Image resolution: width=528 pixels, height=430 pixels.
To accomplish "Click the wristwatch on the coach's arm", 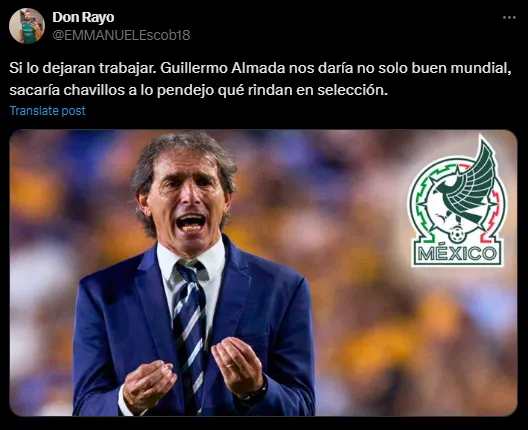I will tap(256, 392).
